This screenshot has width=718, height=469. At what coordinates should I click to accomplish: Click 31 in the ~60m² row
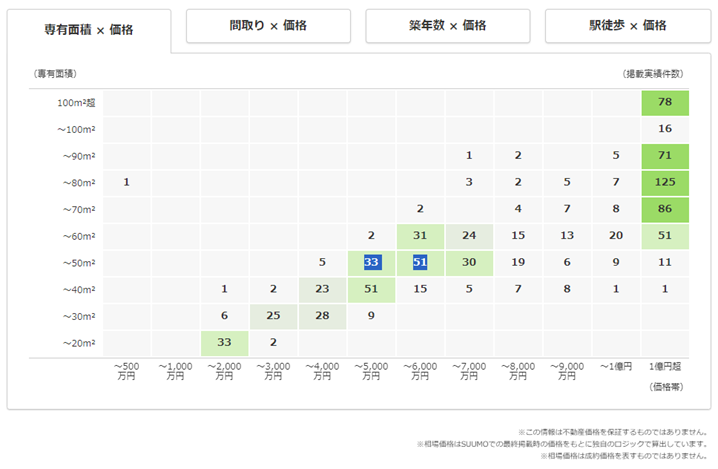420,236
